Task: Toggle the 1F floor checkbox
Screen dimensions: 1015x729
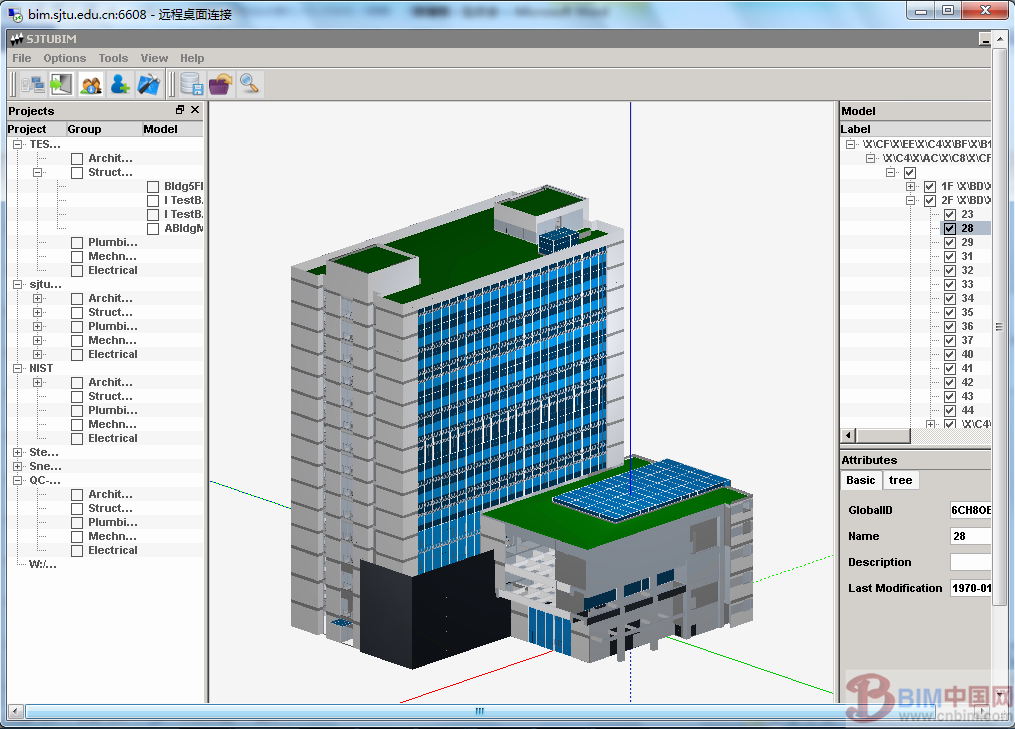Action: (x=930, y=187)
